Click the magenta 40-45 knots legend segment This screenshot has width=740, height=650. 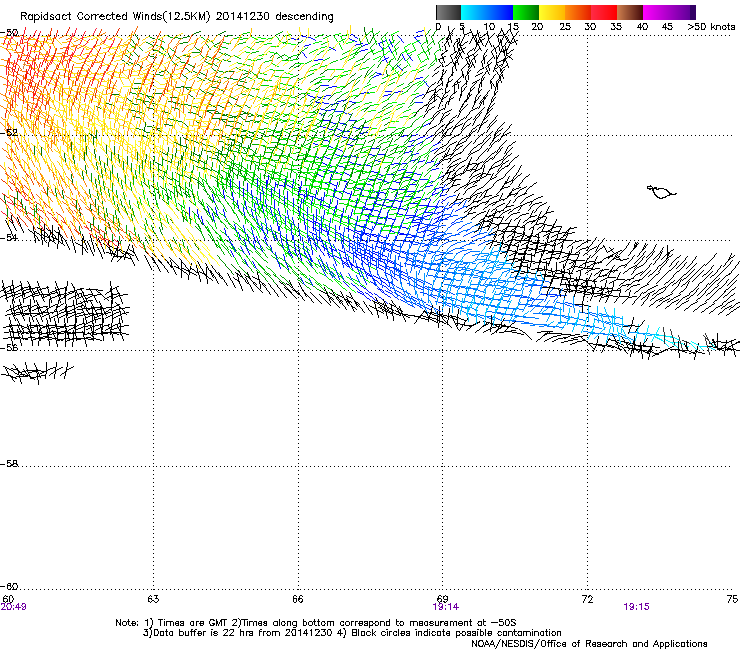coord(656,12)
